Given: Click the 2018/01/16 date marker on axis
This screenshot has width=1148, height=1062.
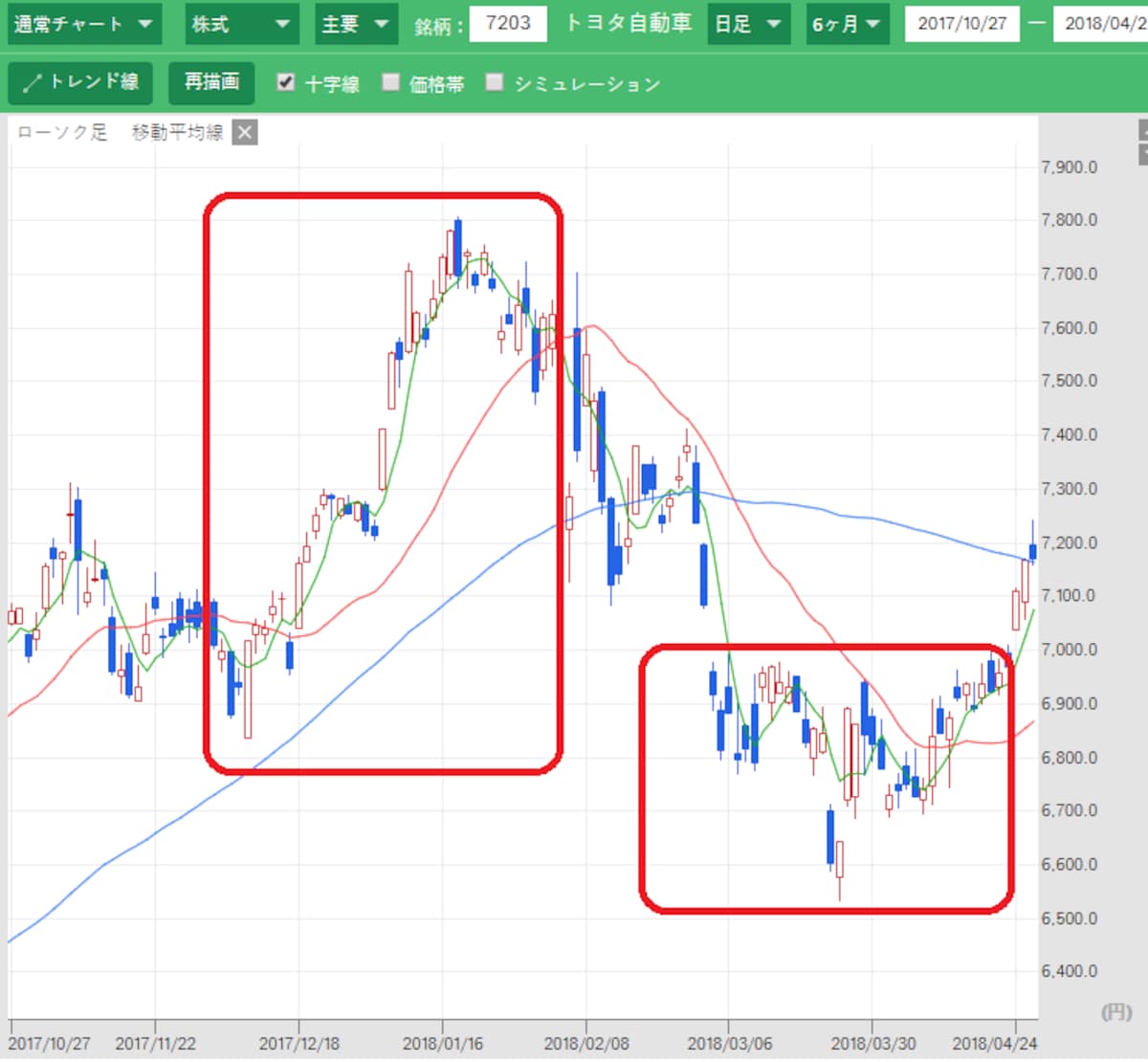Looking at the screenshot, I should 442,1043.
